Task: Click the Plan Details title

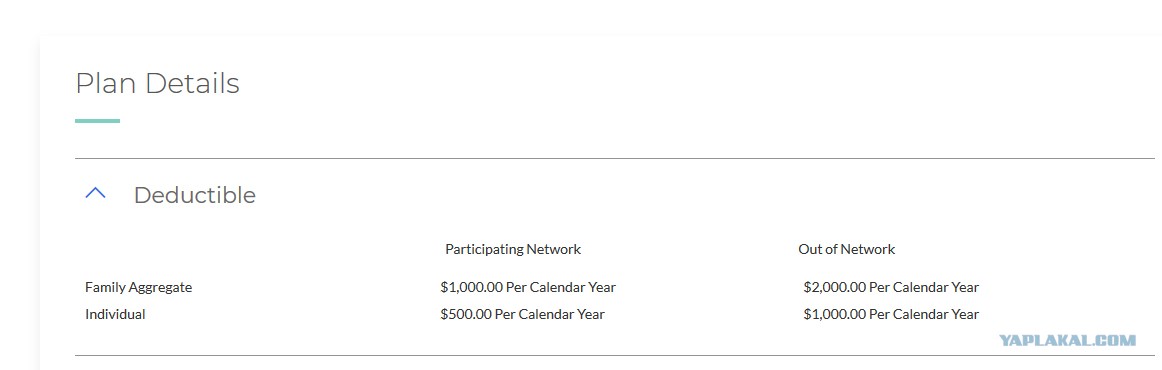Action: 157,84
